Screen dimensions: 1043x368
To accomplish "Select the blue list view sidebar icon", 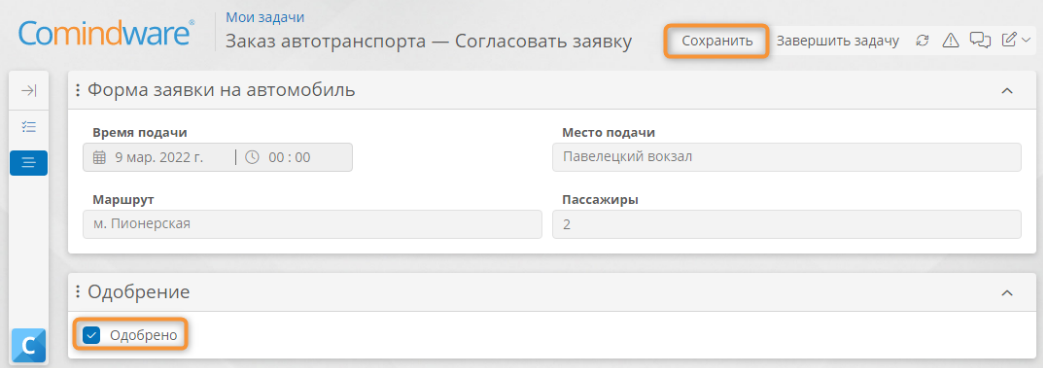I will tap(29, 163).
